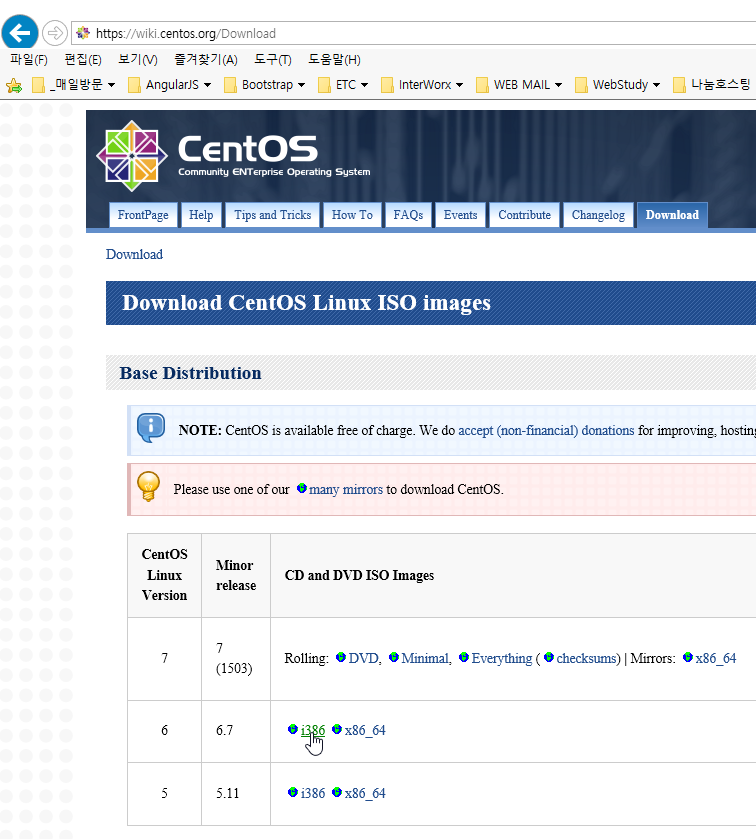The width and height of the screenshot is (756, 839).
Task: Open the accept (non-financial) donations link
Action: point(546,431)
